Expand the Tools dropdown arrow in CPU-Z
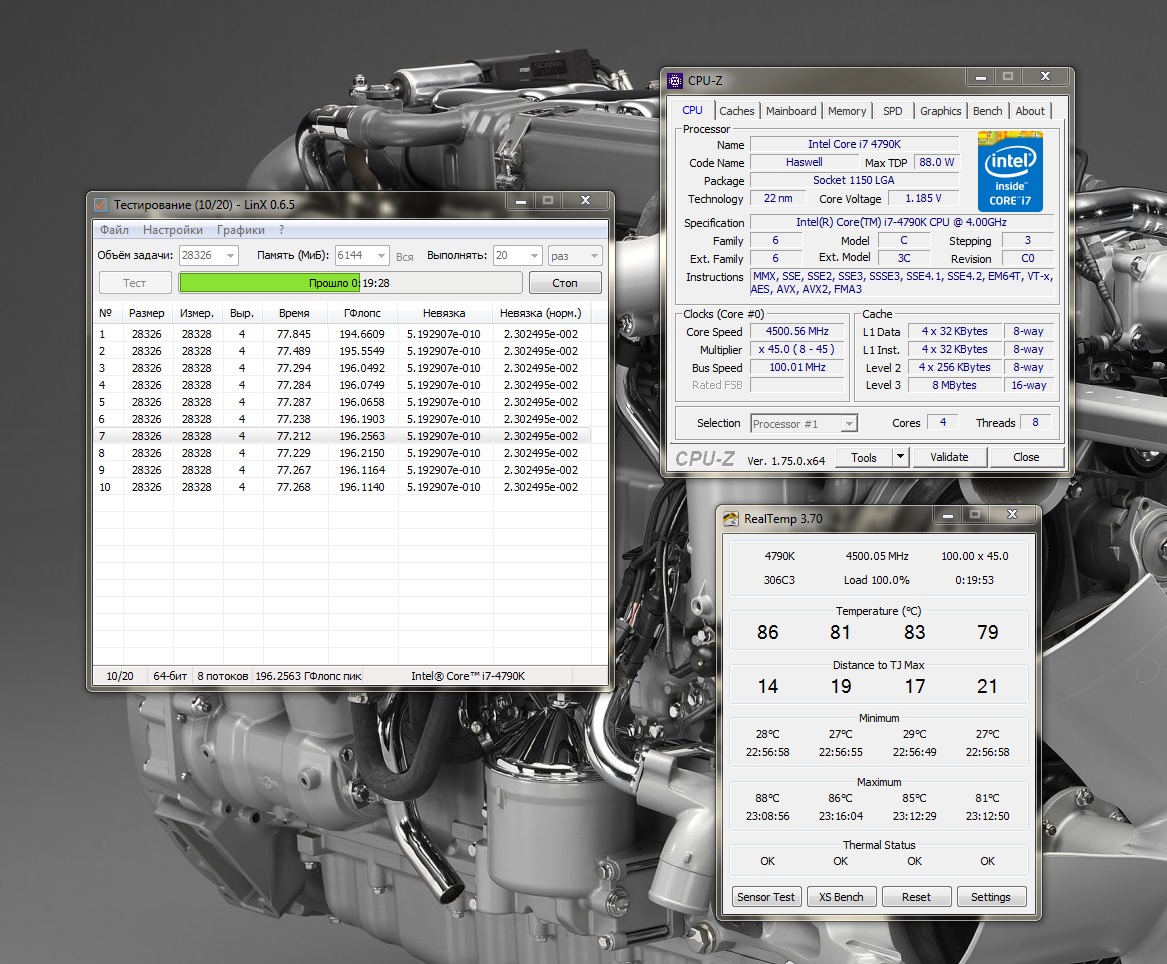The image size is (1167, 964). pos(900,456)
